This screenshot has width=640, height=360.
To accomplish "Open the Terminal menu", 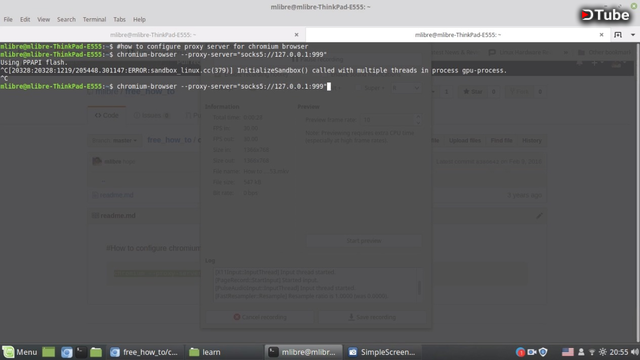I will pos(94,19).
